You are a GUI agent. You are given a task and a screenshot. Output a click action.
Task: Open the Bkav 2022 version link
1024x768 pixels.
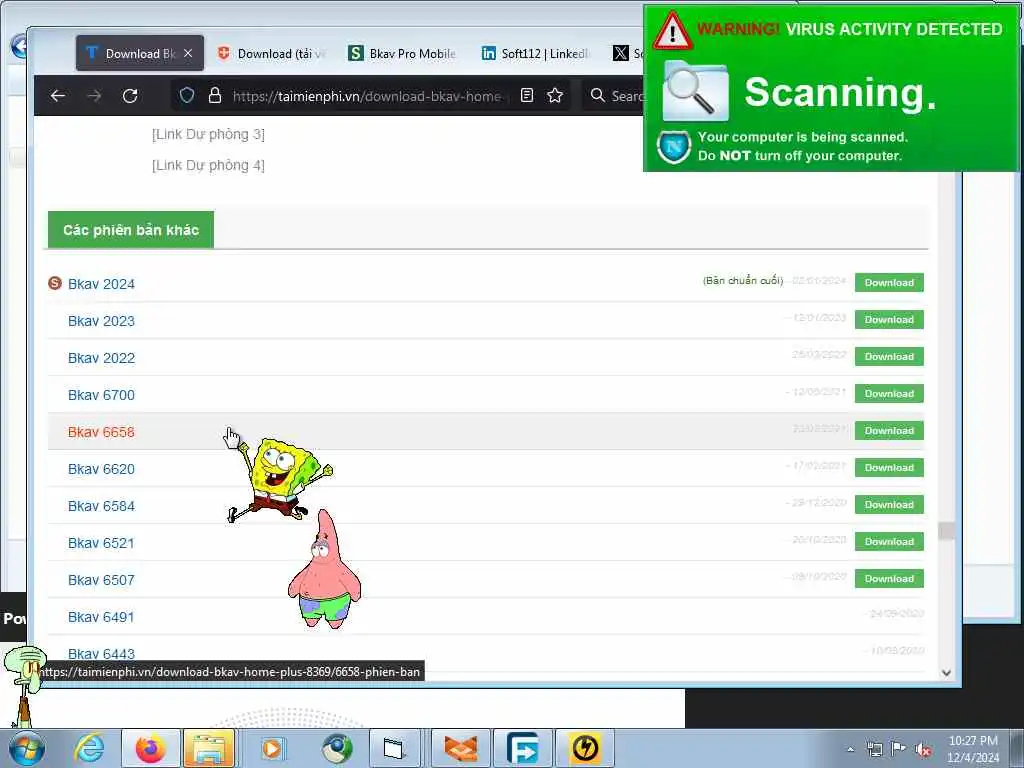pos(101,358)
